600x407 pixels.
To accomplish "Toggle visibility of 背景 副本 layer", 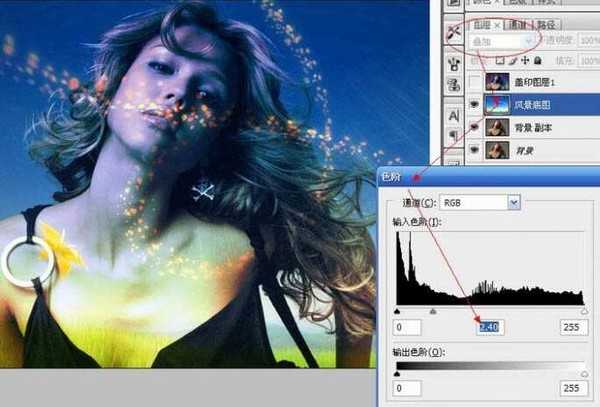I will point(472,127).
